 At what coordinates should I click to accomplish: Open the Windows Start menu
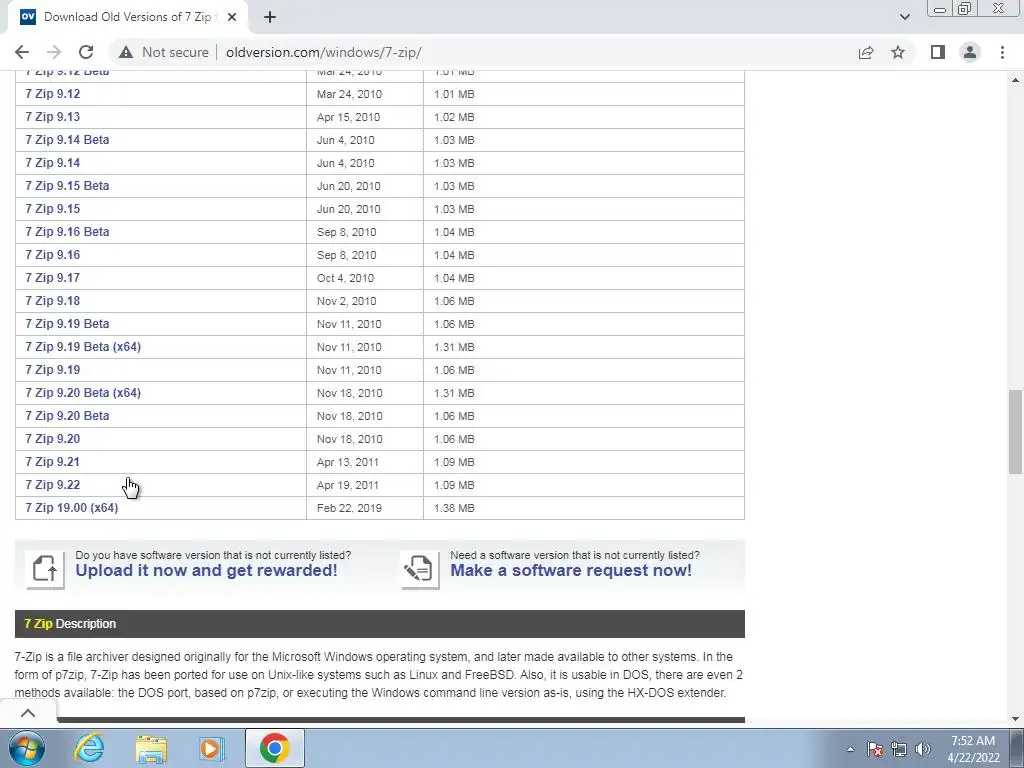[26, 748]
